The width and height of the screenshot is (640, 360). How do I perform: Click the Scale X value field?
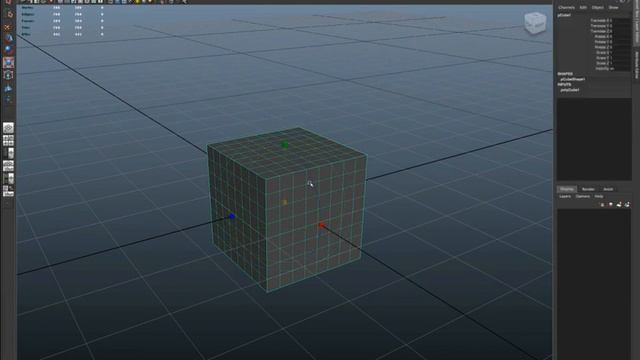pyautogui.click(x=621, y=52)
